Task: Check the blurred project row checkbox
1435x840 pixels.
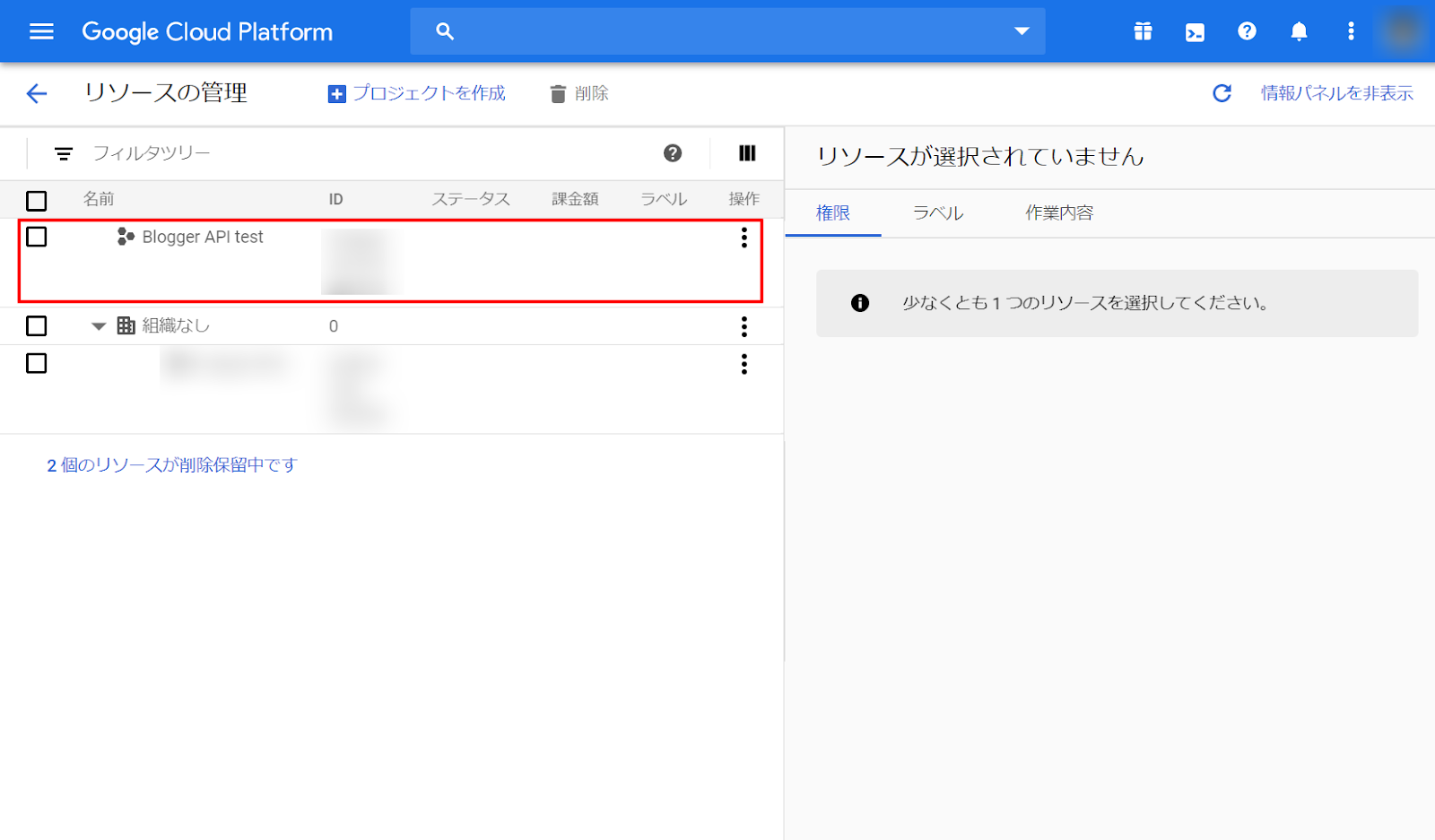Action: (37, 363)
